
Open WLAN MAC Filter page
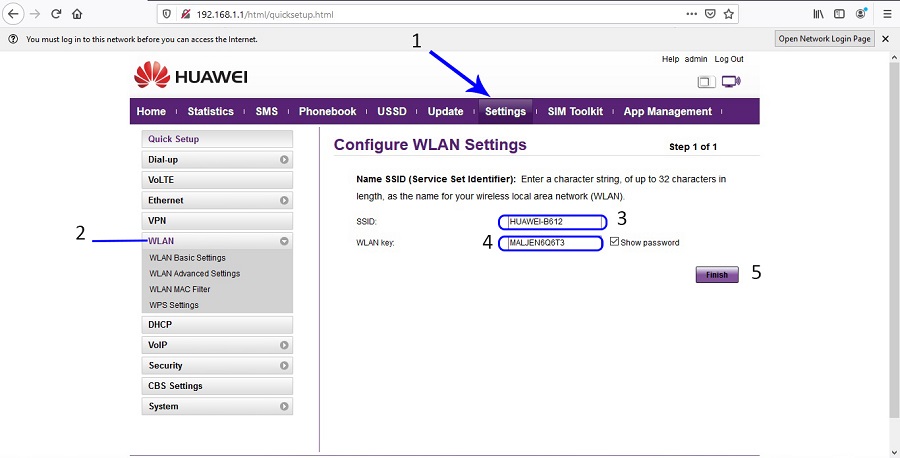180,289
